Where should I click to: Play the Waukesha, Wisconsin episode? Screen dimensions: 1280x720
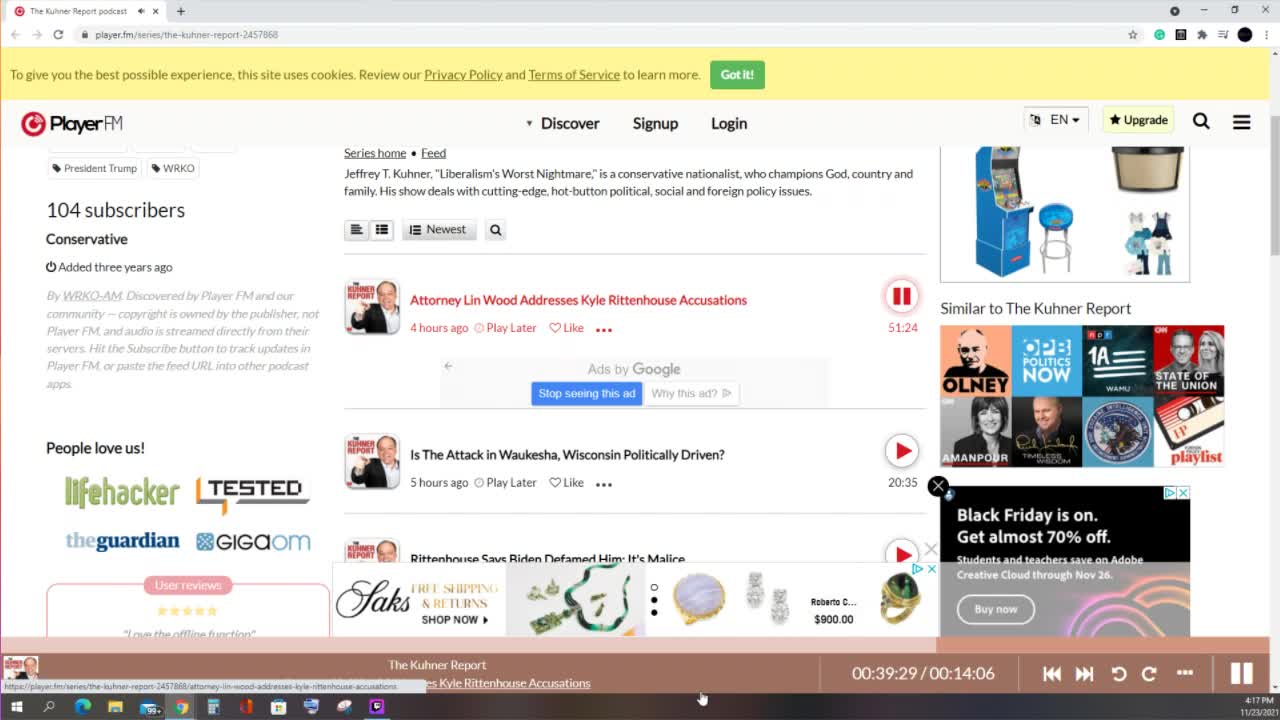pyautogui.click(x=901, y=451)
